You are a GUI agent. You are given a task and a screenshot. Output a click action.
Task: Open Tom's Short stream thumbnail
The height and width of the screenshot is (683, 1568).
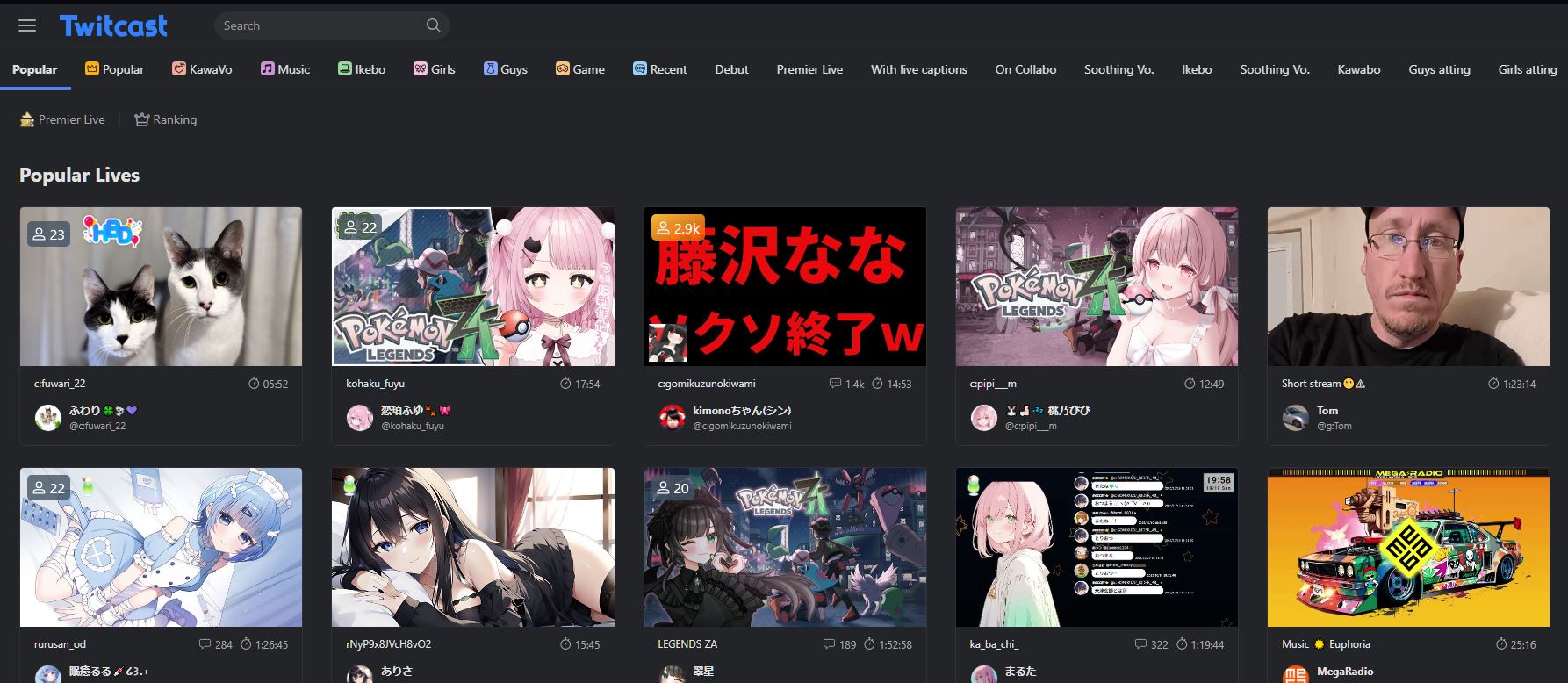(x=1408, y=286)
